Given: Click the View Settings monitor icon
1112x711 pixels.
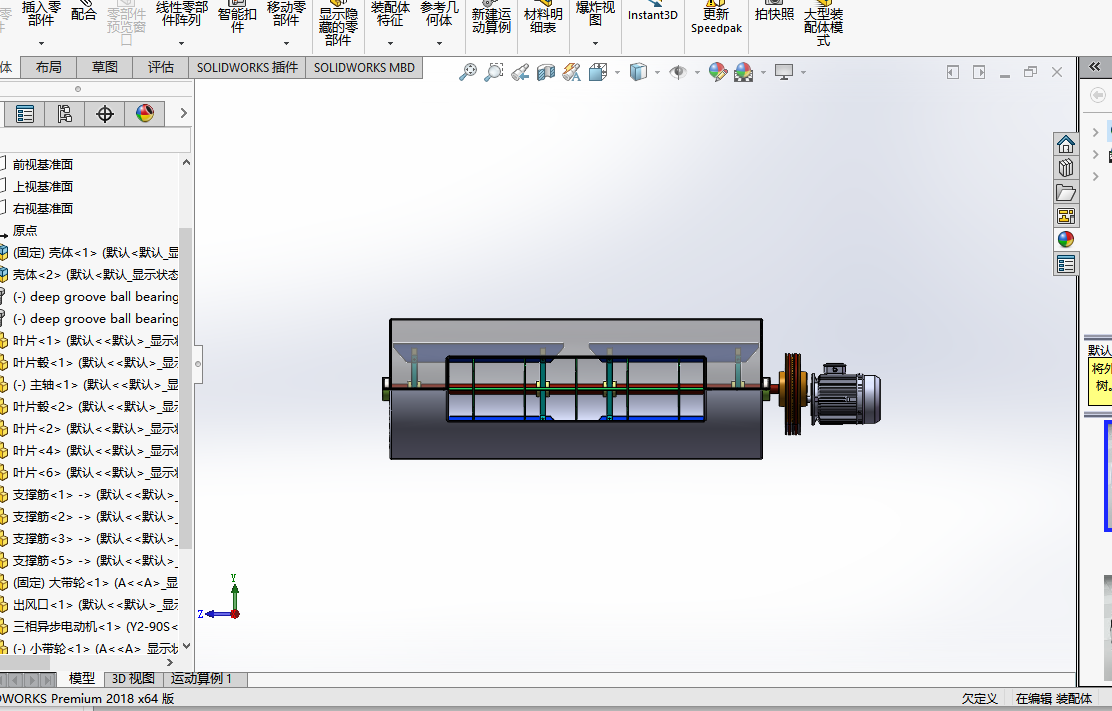Looking at the screenshot, I should tap(784, 72).
